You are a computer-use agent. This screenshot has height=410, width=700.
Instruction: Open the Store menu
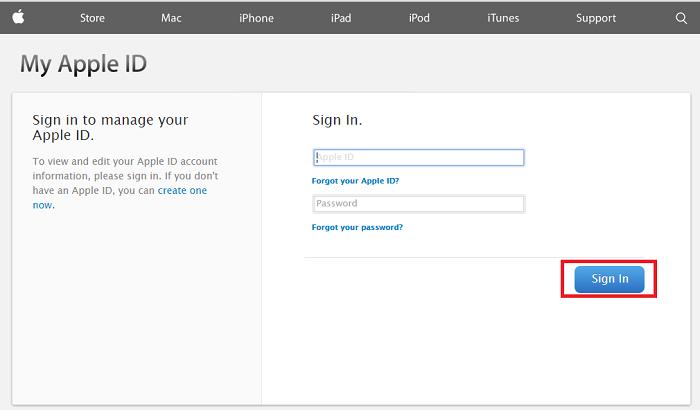92,18
